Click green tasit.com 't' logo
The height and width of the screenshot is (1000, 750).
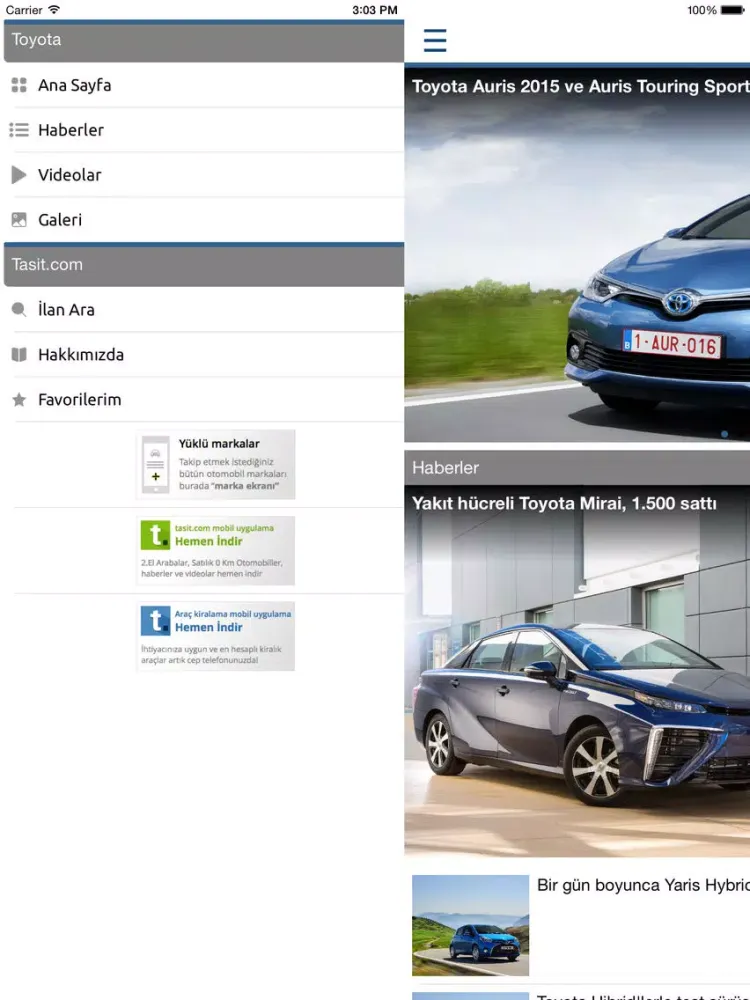point(156,535)
